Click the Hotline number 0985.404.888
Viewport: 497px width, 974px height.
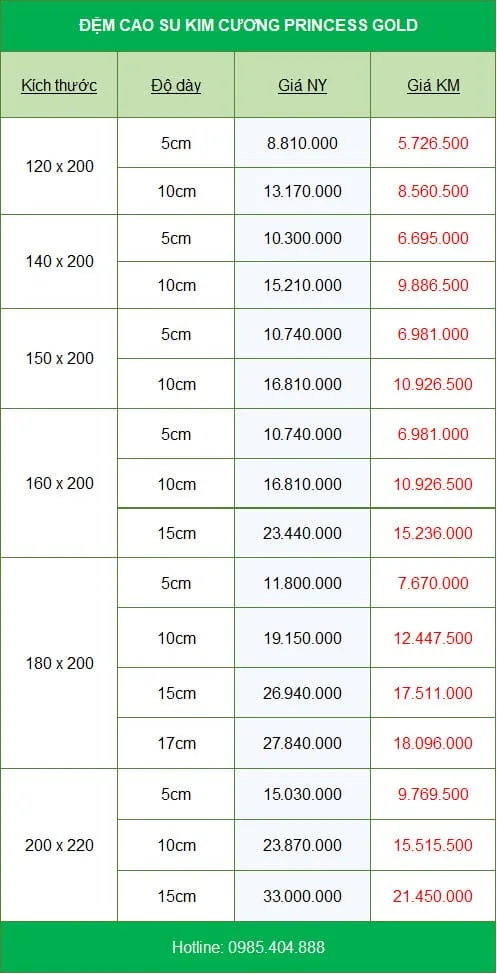[x=276, y=947]
